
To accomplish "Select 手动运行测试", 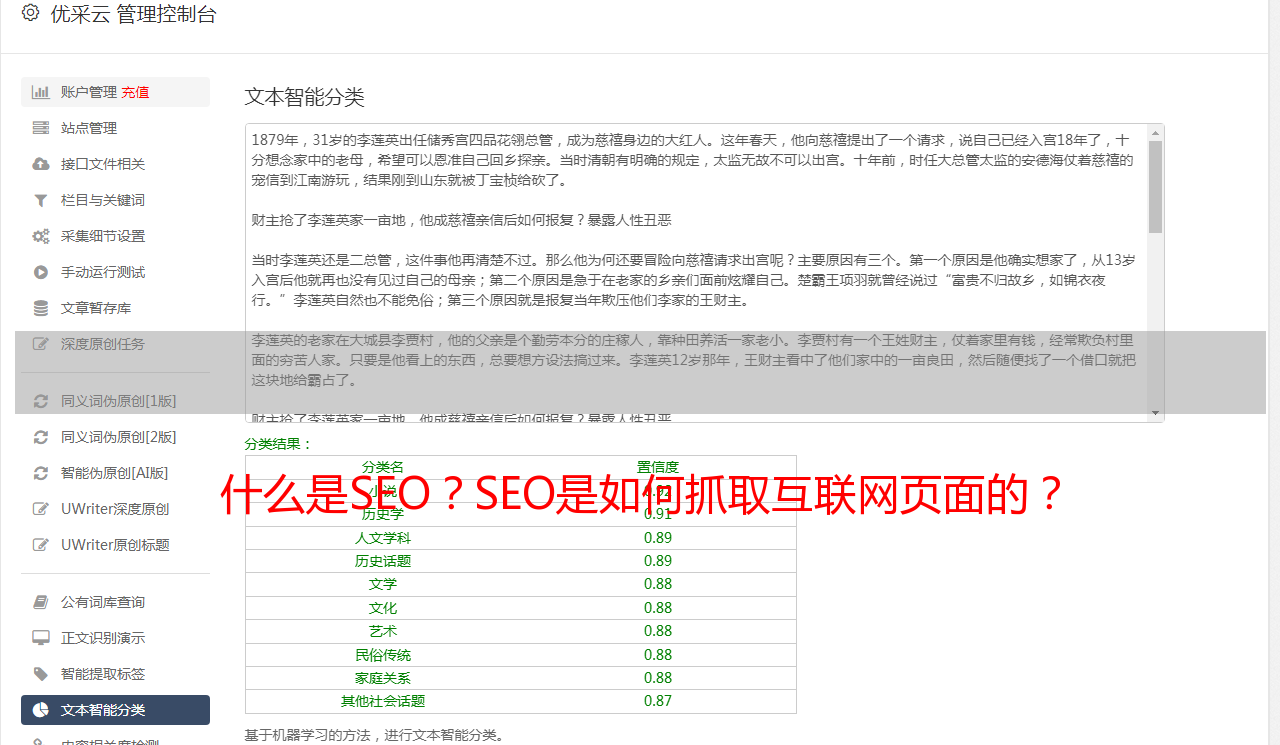I will tap(115, 272).
